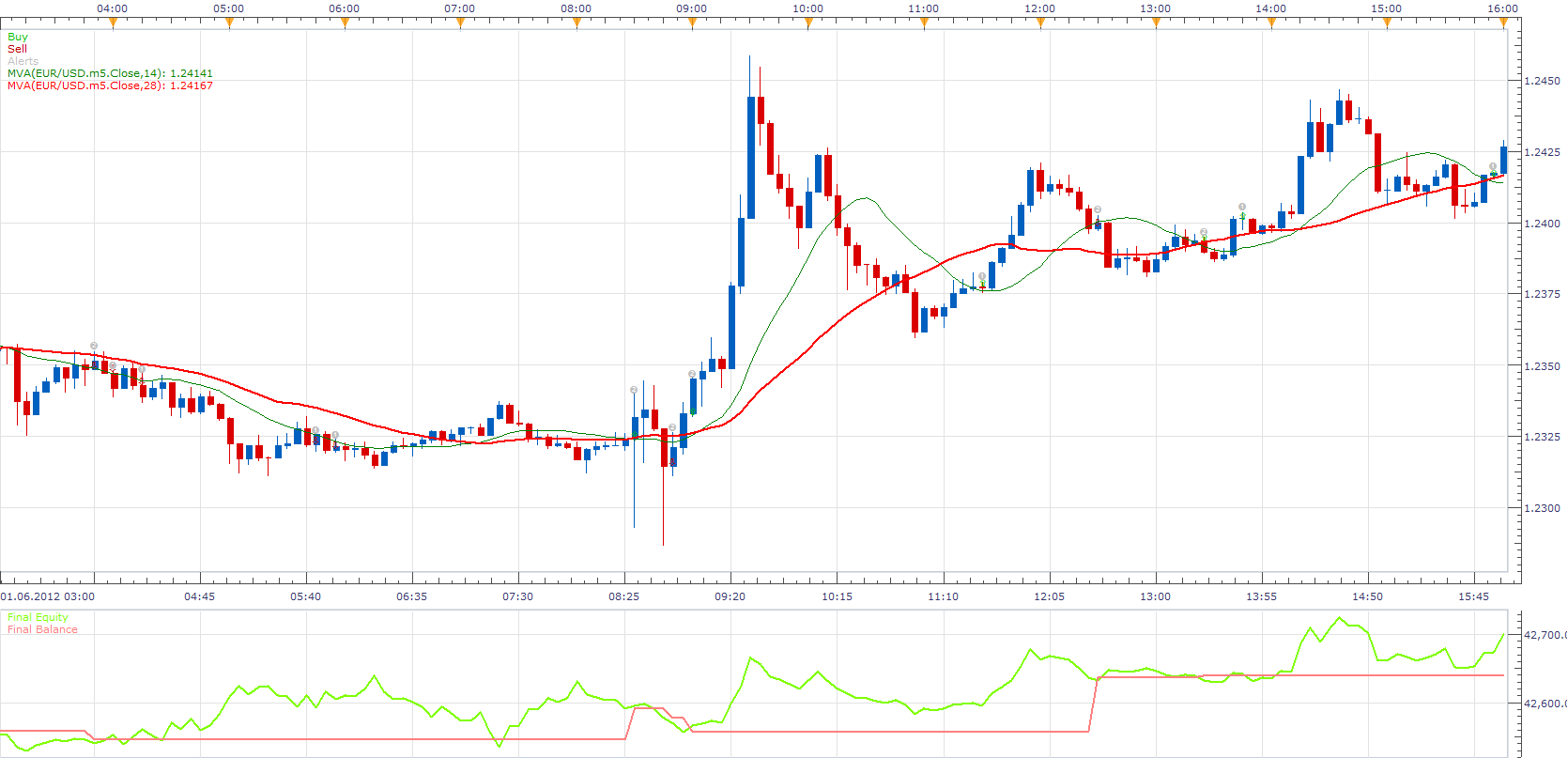1568x758 pixels.
Task: Select price level 1.2400 on axis
Action: (1542, 224)
